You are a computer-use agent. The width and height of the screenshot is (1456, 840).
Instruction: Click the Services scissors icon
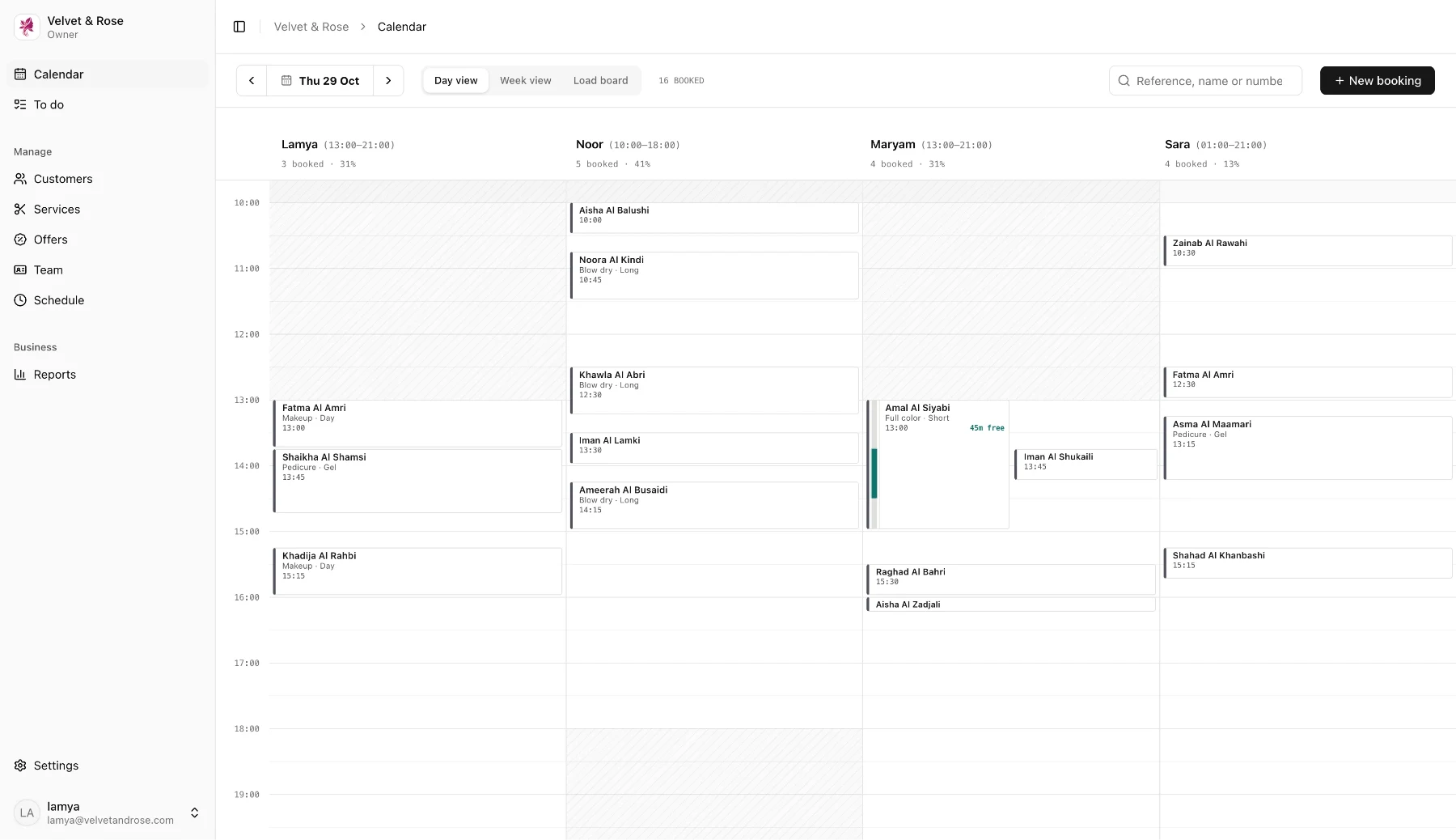click(20, 209)
